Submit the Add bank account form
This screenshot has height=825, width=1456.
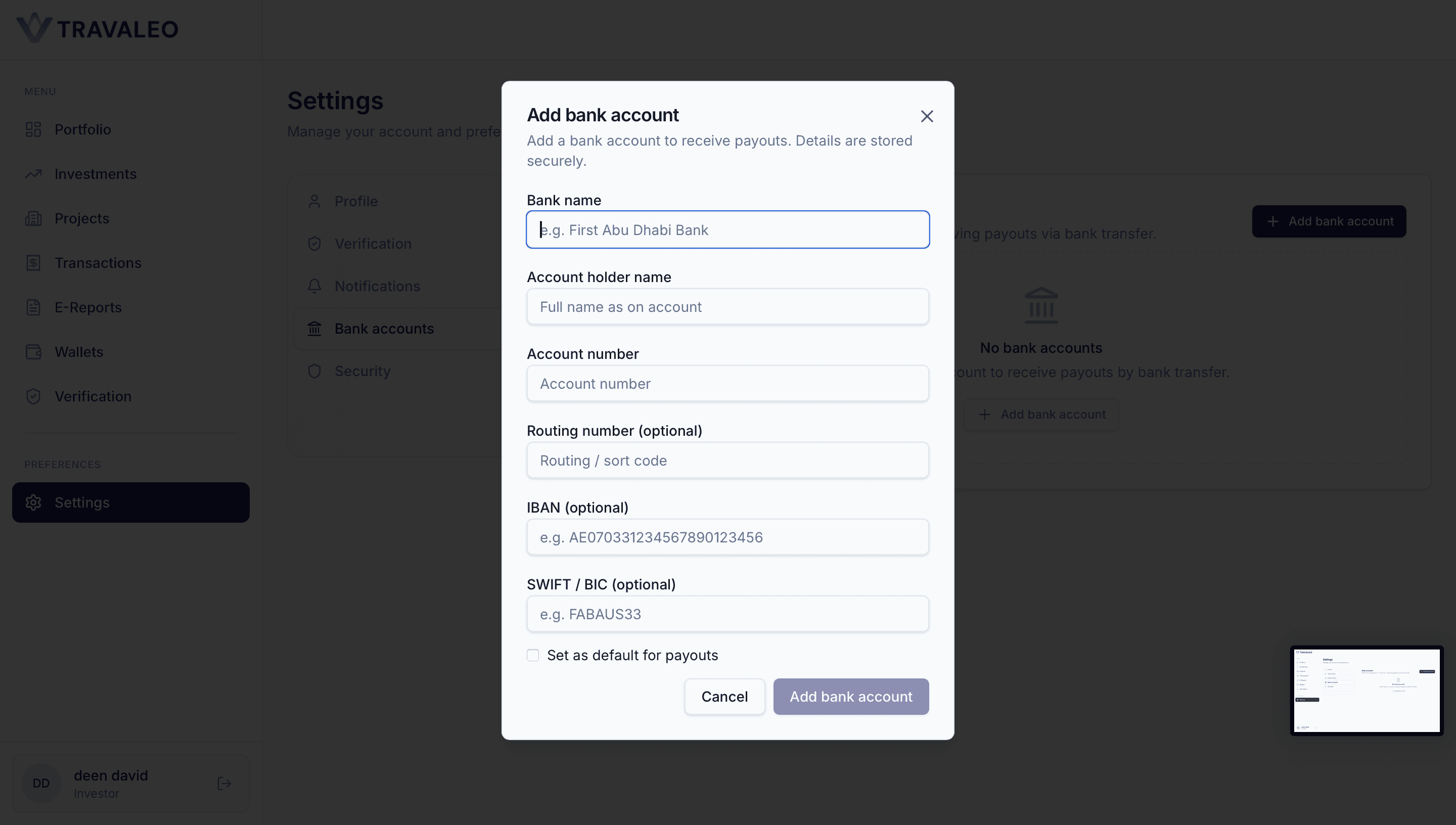coord(851,697)
